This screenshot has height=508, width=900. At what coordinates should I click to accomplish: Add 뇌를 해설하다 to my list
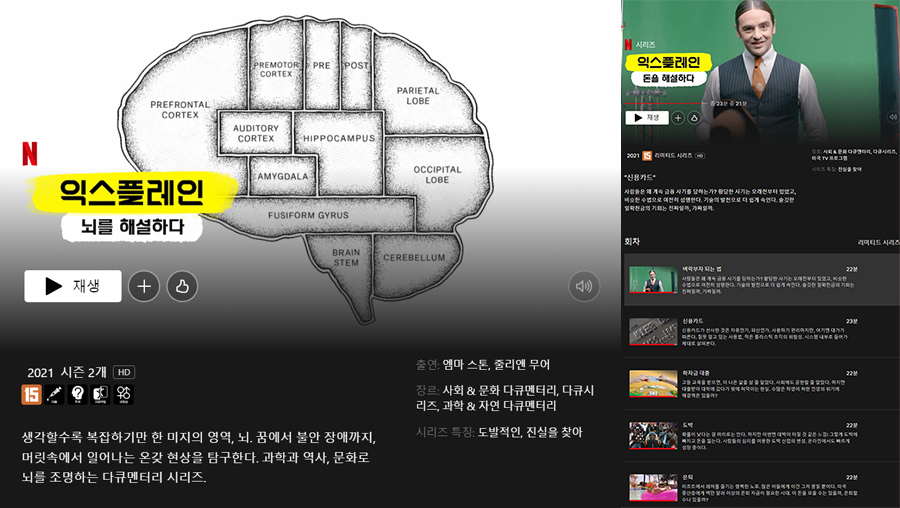pyautogui.click(x=143, y=286)
